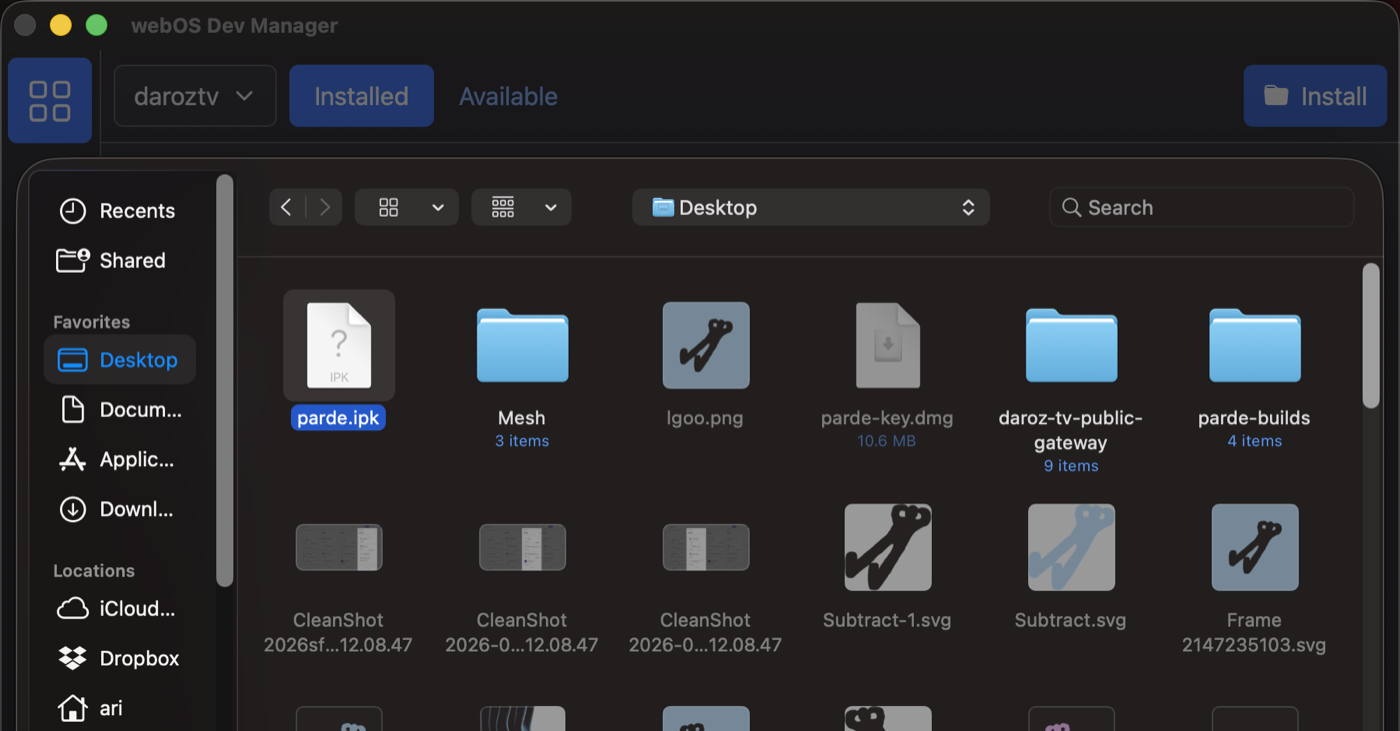
Task: Select the Frame 2147235103.svg thumbnail
Action: (1255, 547)
